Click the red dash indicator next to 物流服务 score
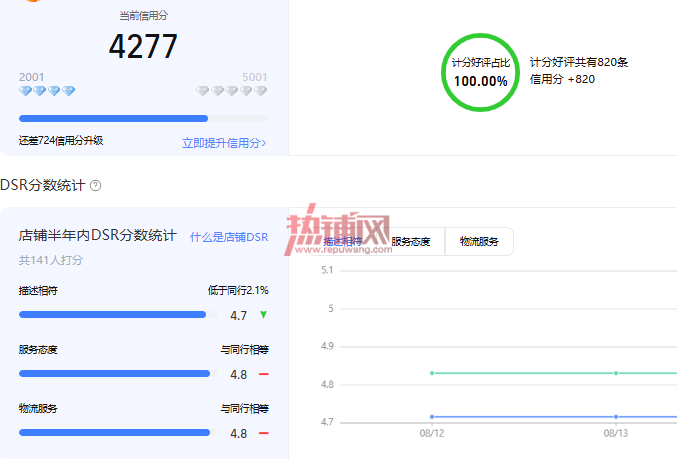This screenshot has width=677, height=459. (x=264, y=433)
